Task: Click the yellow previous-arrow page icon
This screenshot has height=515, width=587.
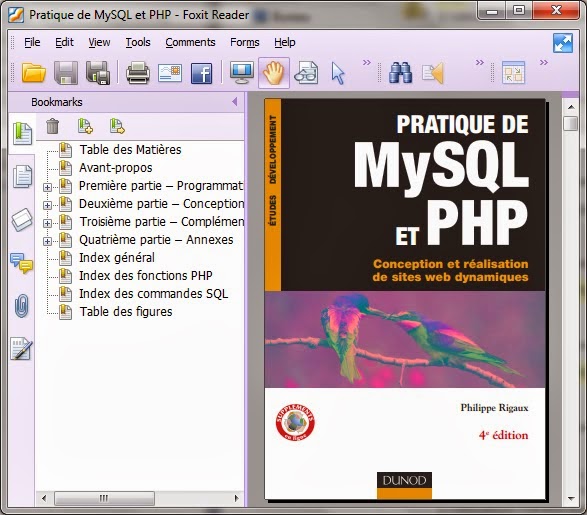Action: (433, 73)
